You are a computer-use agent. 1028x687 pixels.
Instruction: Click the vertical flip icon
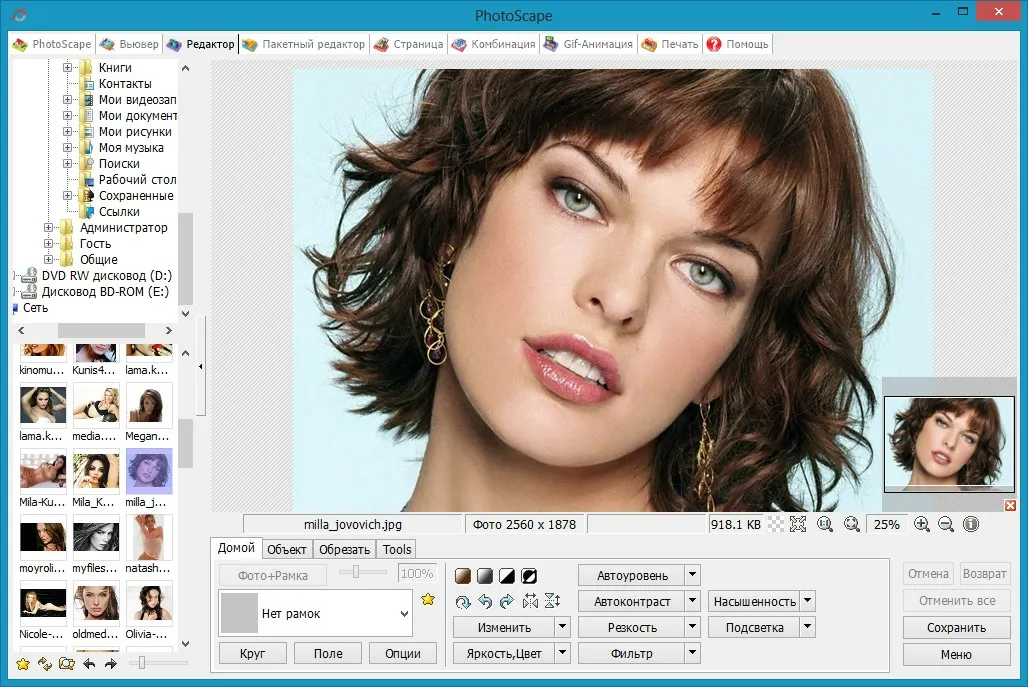pyautogui.click(x=552, y=601)
